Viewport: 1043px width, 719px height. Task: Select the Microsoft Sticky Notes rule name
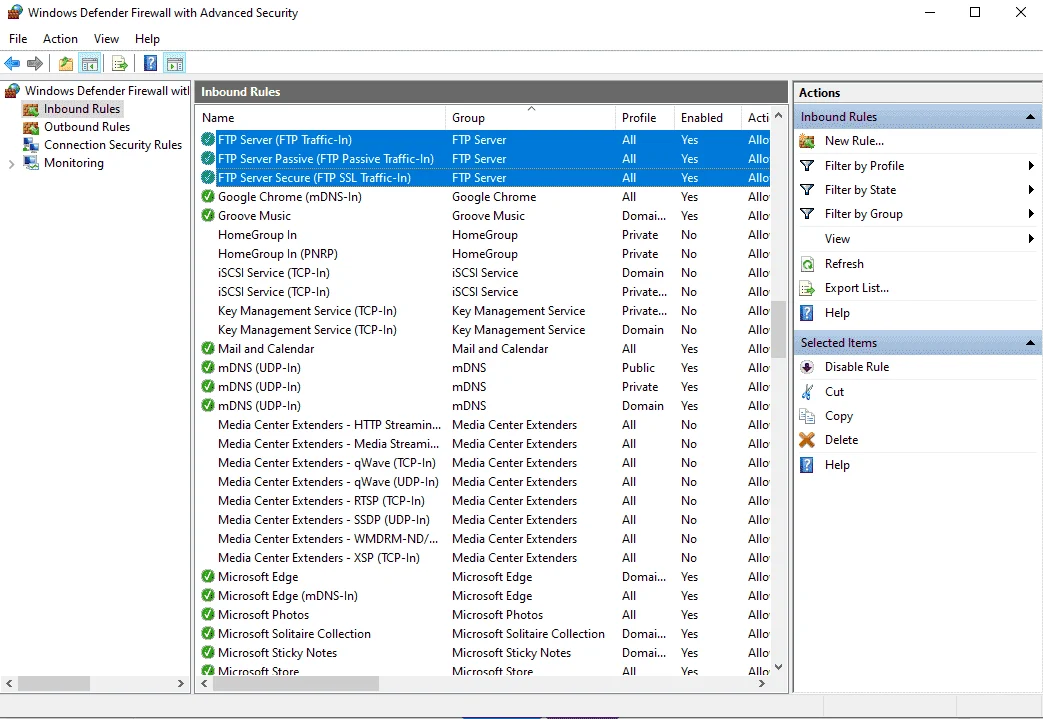[277, 653]
